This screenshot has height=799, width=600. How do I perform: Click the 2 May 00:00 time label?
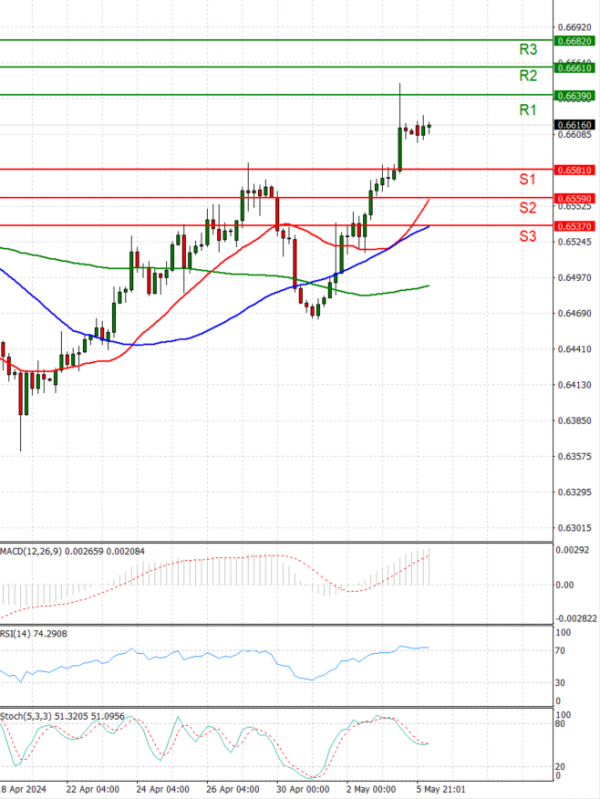coord(371,789)
